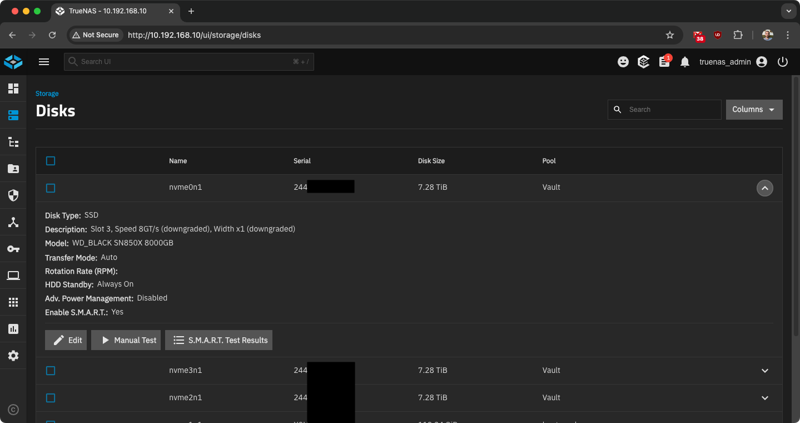Open the Columns dropdown
This screenshot has height=423, width=800.
754,110
